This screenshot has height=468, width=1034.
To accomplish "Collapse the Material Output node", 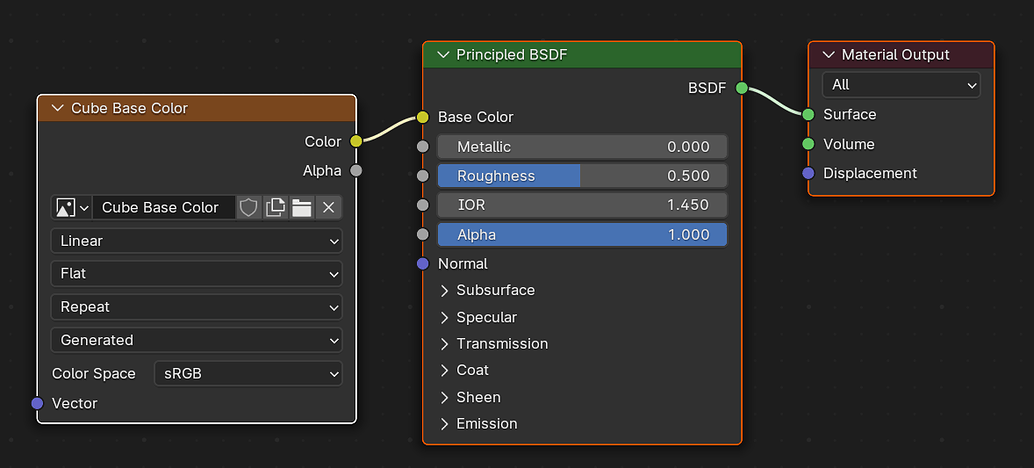I will pyautogui.click(x=828, y=55).
